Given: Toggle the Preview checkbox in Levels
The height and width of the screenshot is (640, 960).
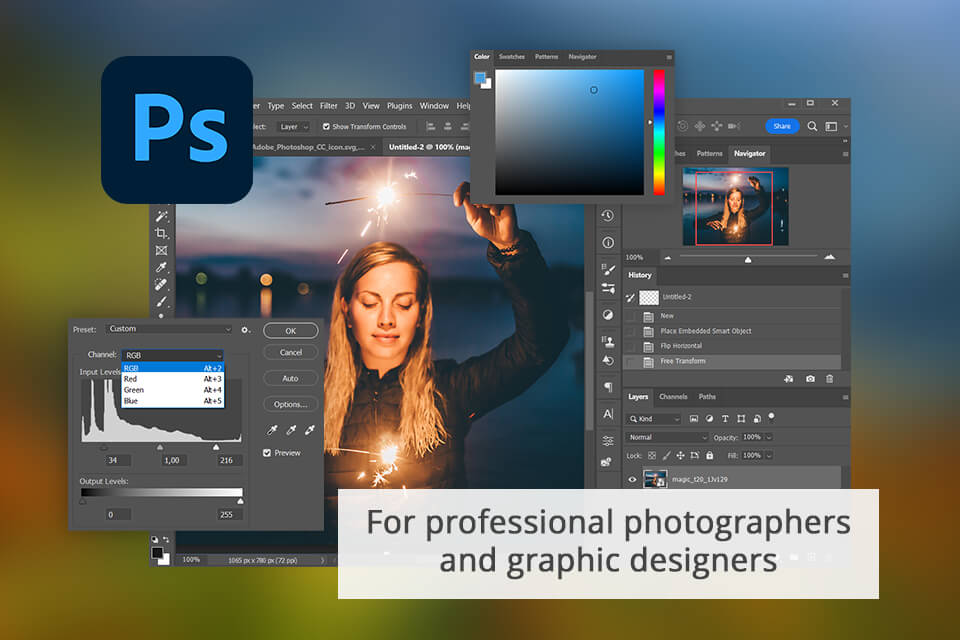Looking at the screenshot, I should tap(267, 453).
